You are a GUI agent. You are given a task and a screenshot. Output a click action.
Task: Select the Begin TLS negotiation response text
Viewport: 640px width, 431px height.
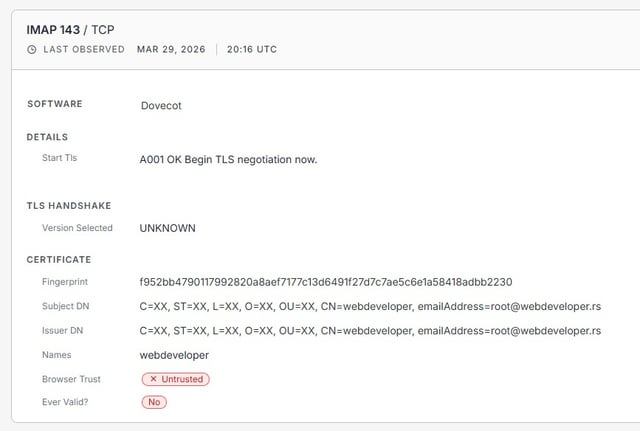coord(228,159)
